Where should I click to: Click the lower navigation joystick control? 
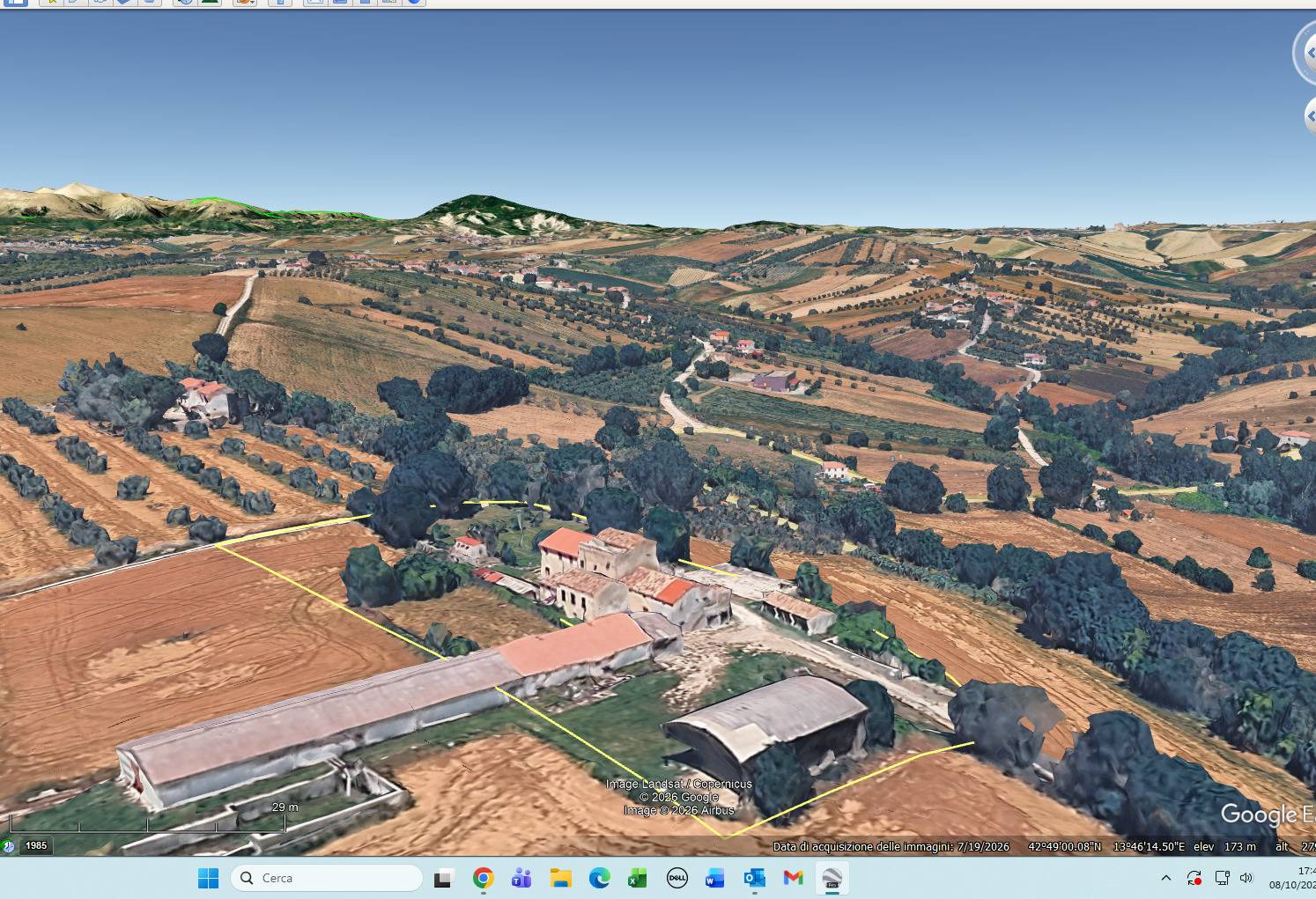click(x=1309, y=116)
